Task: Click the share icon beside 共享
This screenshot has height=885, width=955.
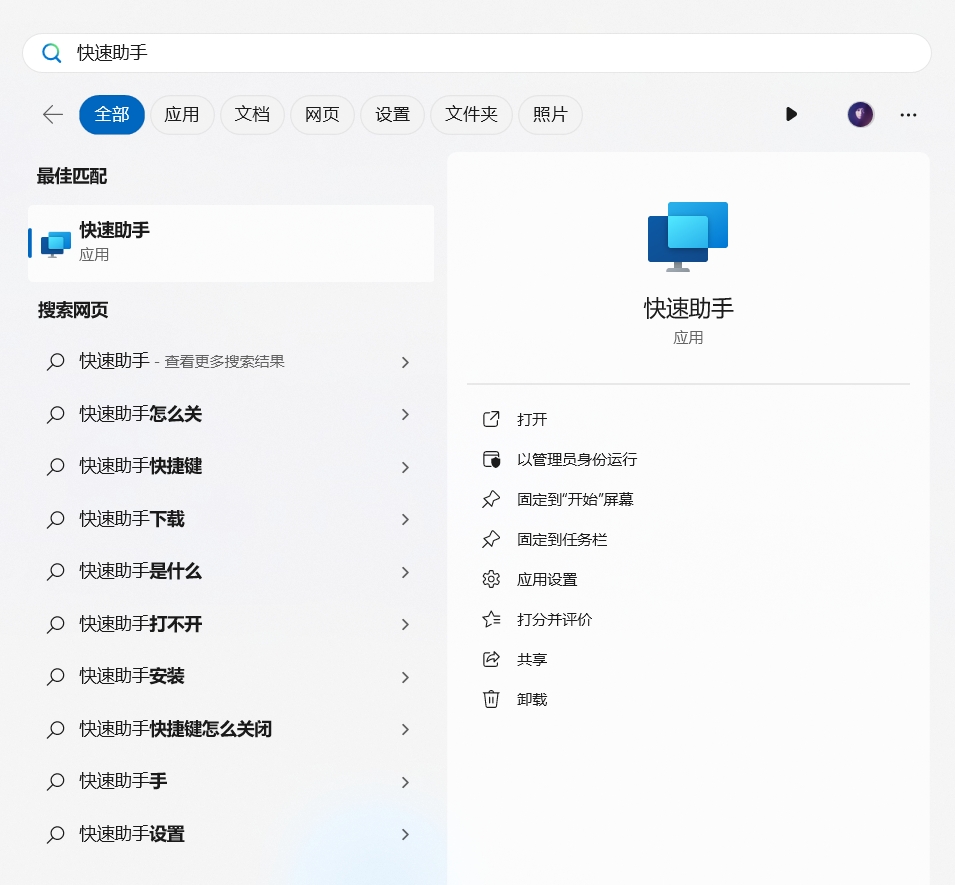Action: pyautogui.click(x=491, y=659)
